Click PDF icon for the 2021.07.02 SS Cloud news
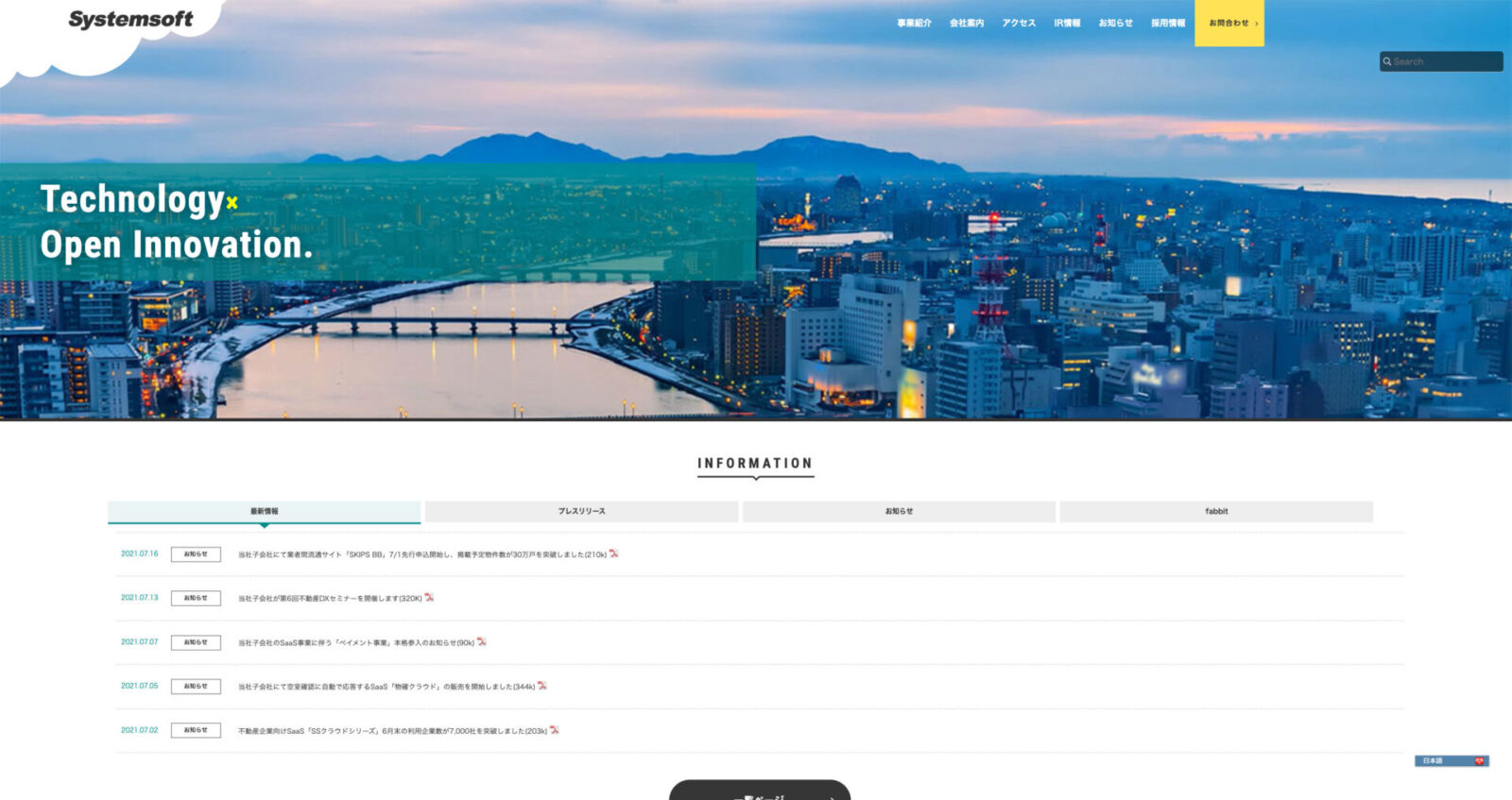Image resolution: width=1512 pixels, height=800 pixels. (x=554, y=730)
